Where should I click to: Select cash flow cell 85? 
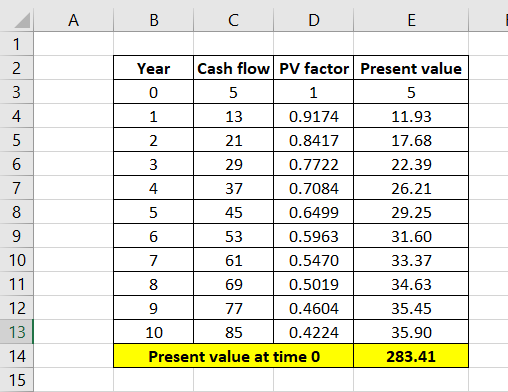(233, 332)
